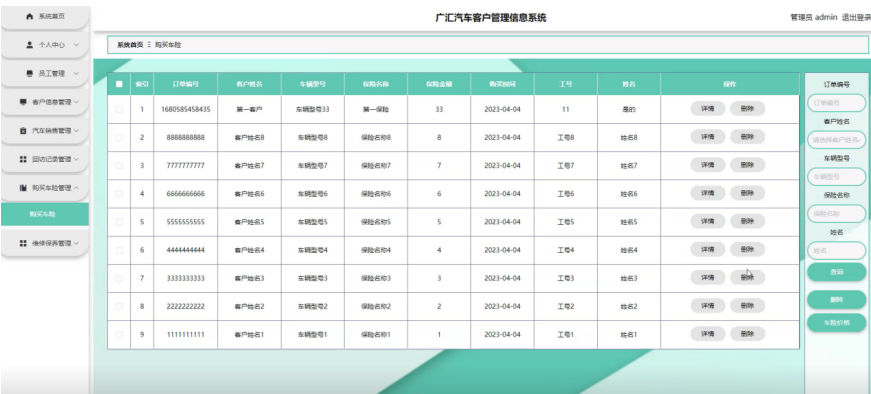Click the cell 第一保险
This screenshot has width=871, height=394.
pos(376,109)
